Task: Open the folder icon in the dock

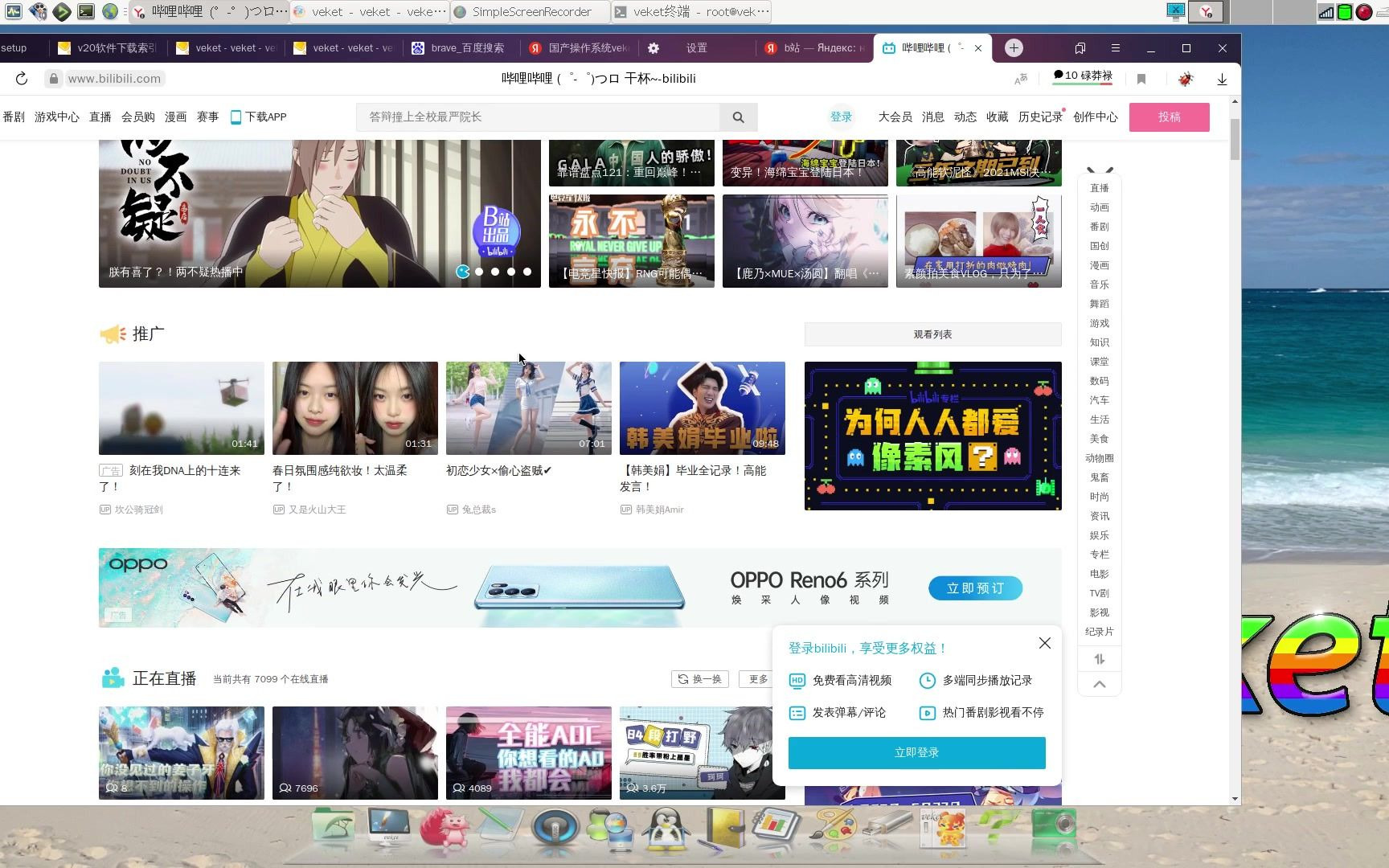Action: point(333,828)
